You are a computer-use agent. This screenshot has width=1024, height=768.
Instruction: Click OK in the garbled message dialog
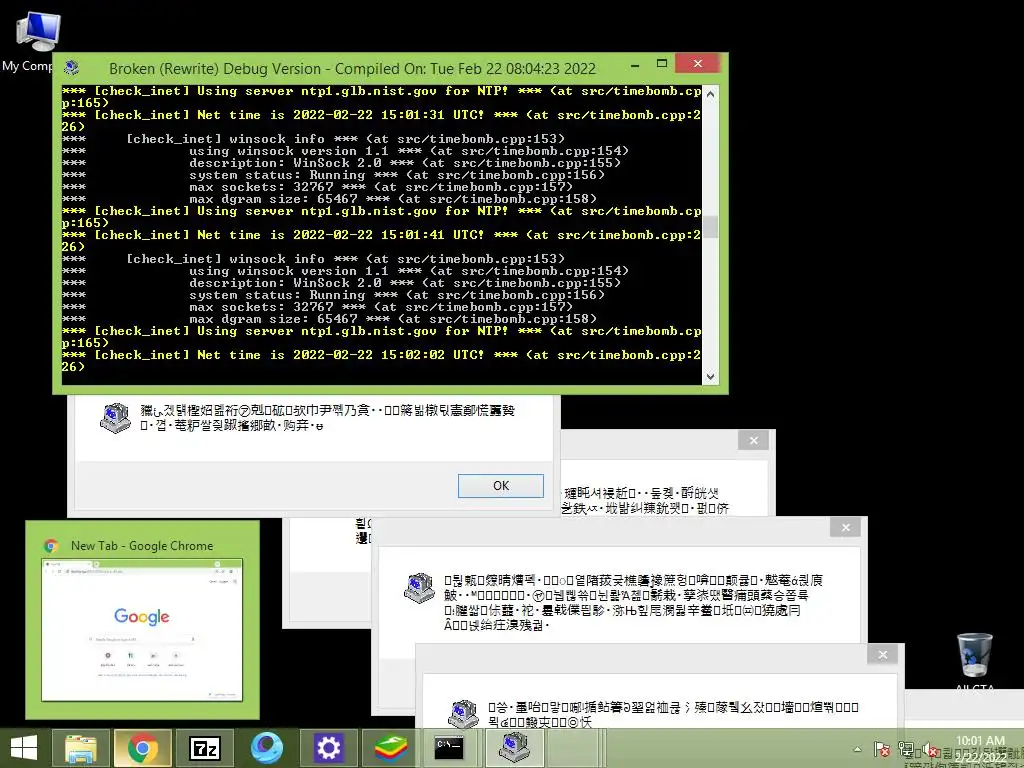pos(501,486)
